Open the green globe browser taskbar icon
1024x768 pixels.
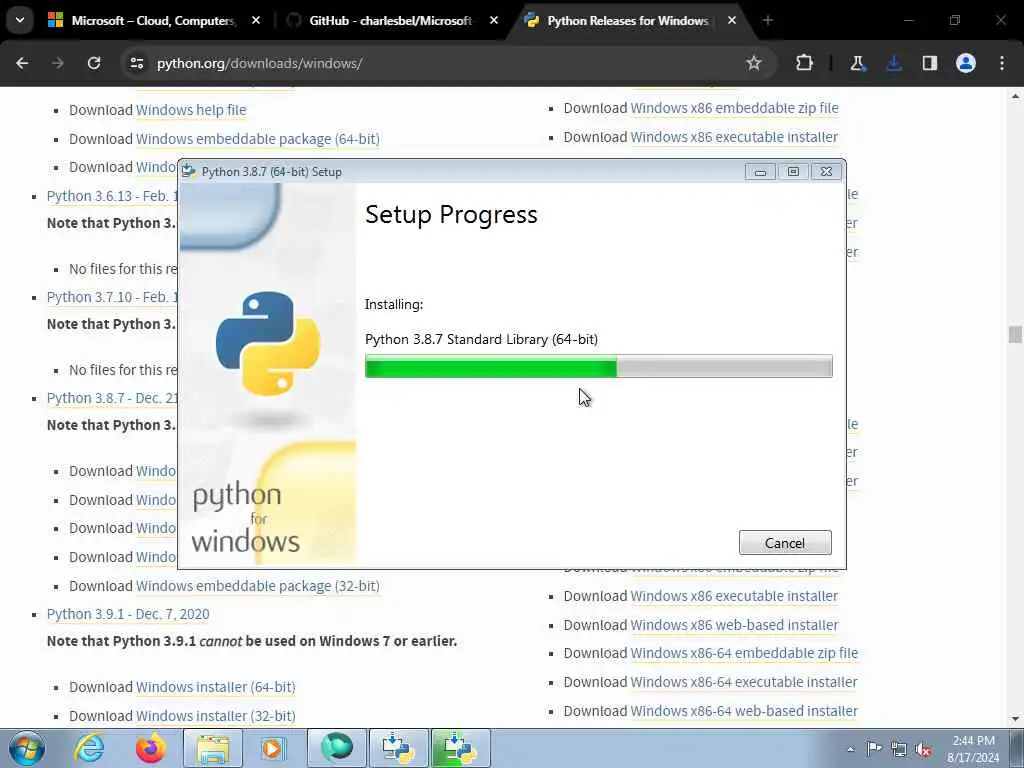pos(336,748)
